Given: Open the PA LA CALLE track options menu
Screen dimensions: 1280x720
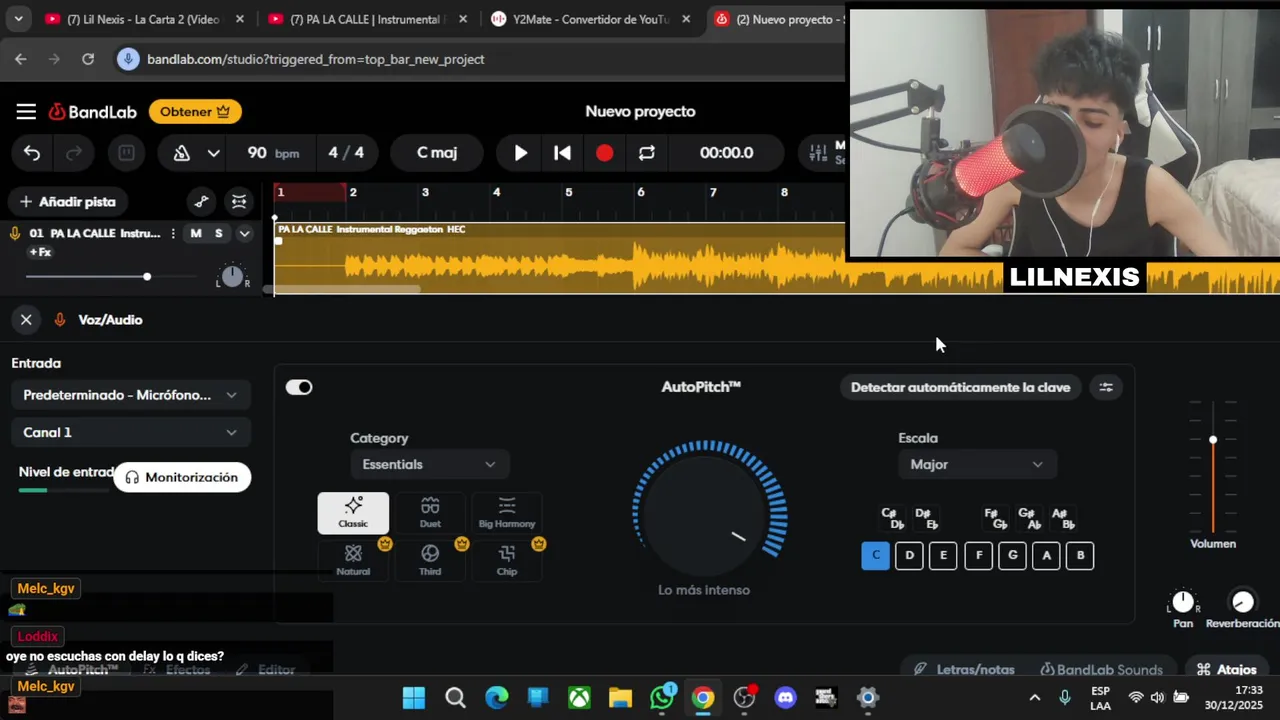Looking at the screenshot, I should tap(173, 233).
